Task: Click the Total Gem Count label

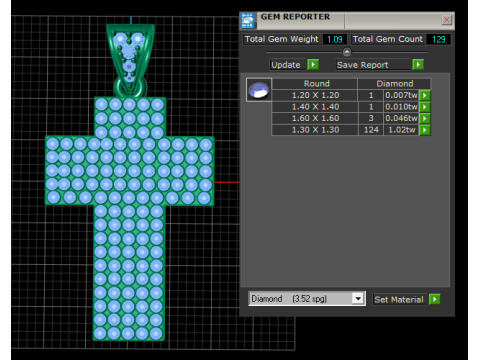Action: 388,39
